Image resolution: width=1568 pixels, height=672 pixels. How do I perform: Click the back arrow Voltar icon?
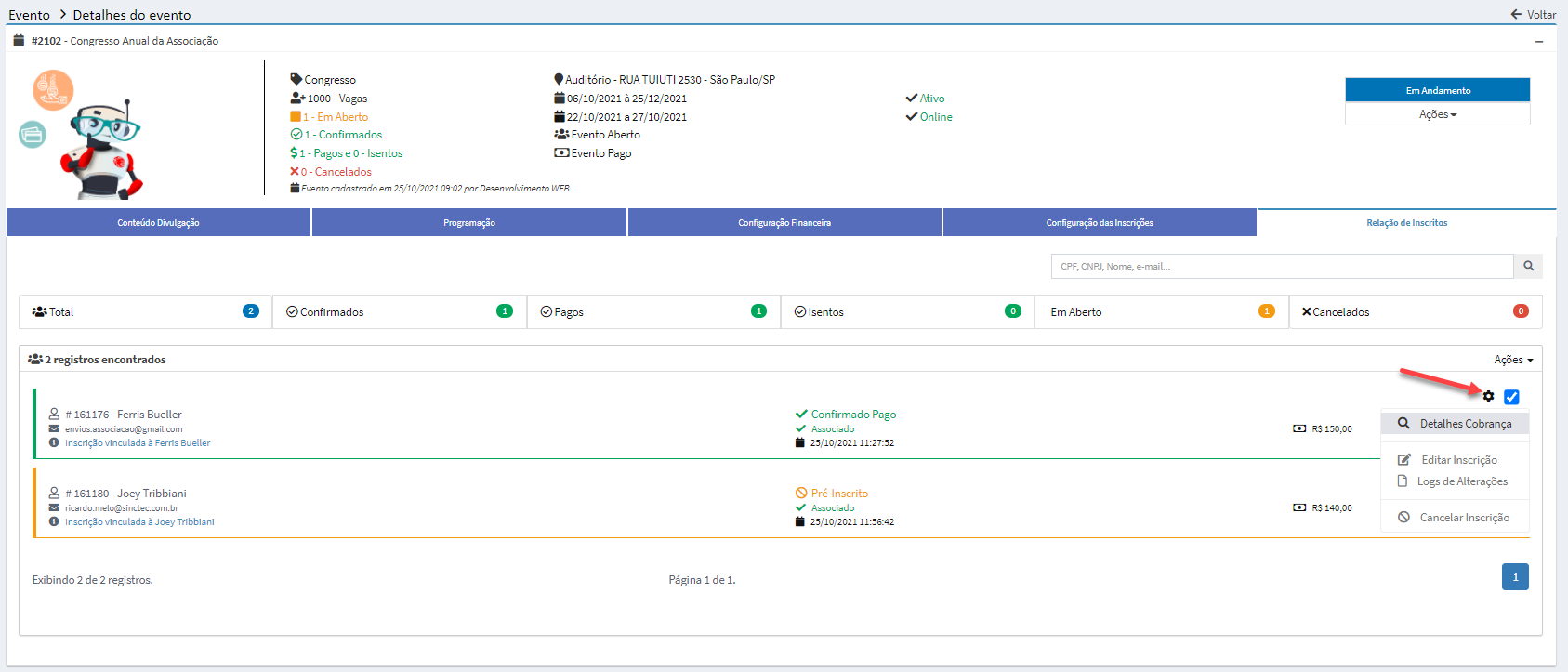tap(1516, 14)
